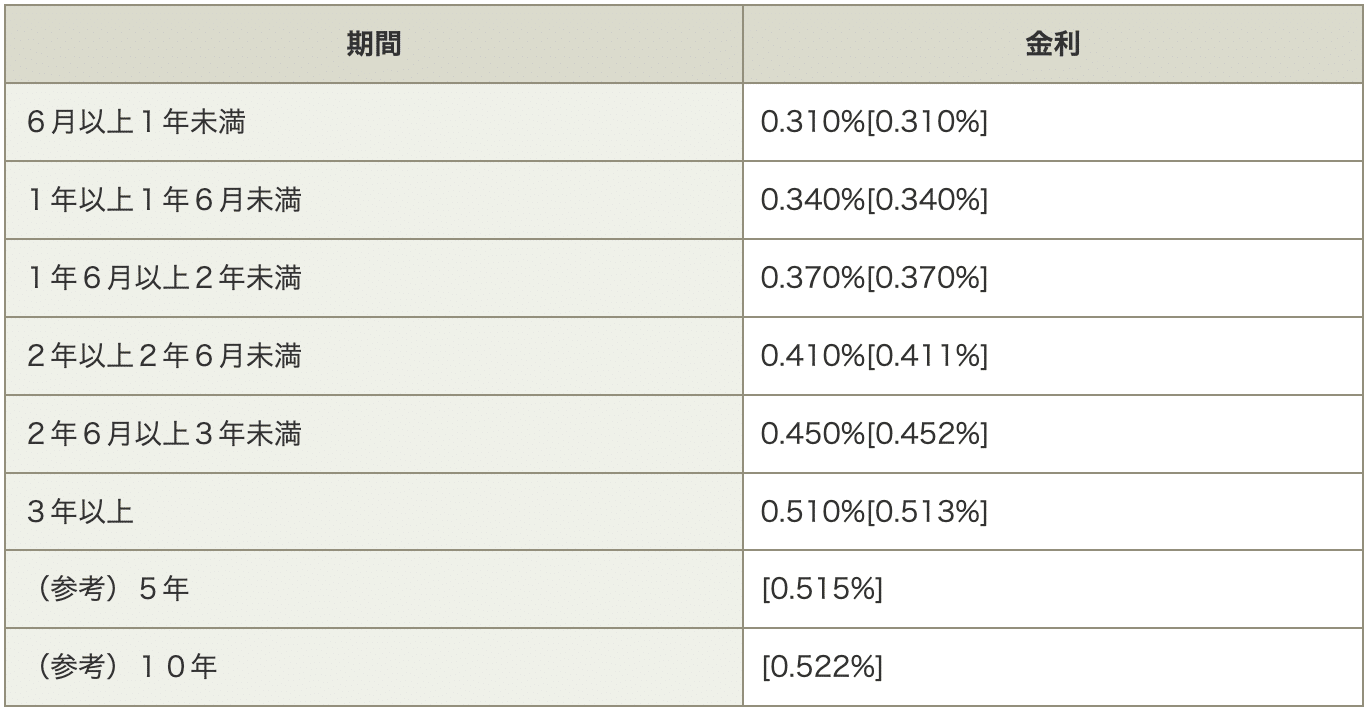Viewport: 1368px width, 712px height.
Task: Select the 1年6月以上2年未満 period cell
Action: click(165, 278)
